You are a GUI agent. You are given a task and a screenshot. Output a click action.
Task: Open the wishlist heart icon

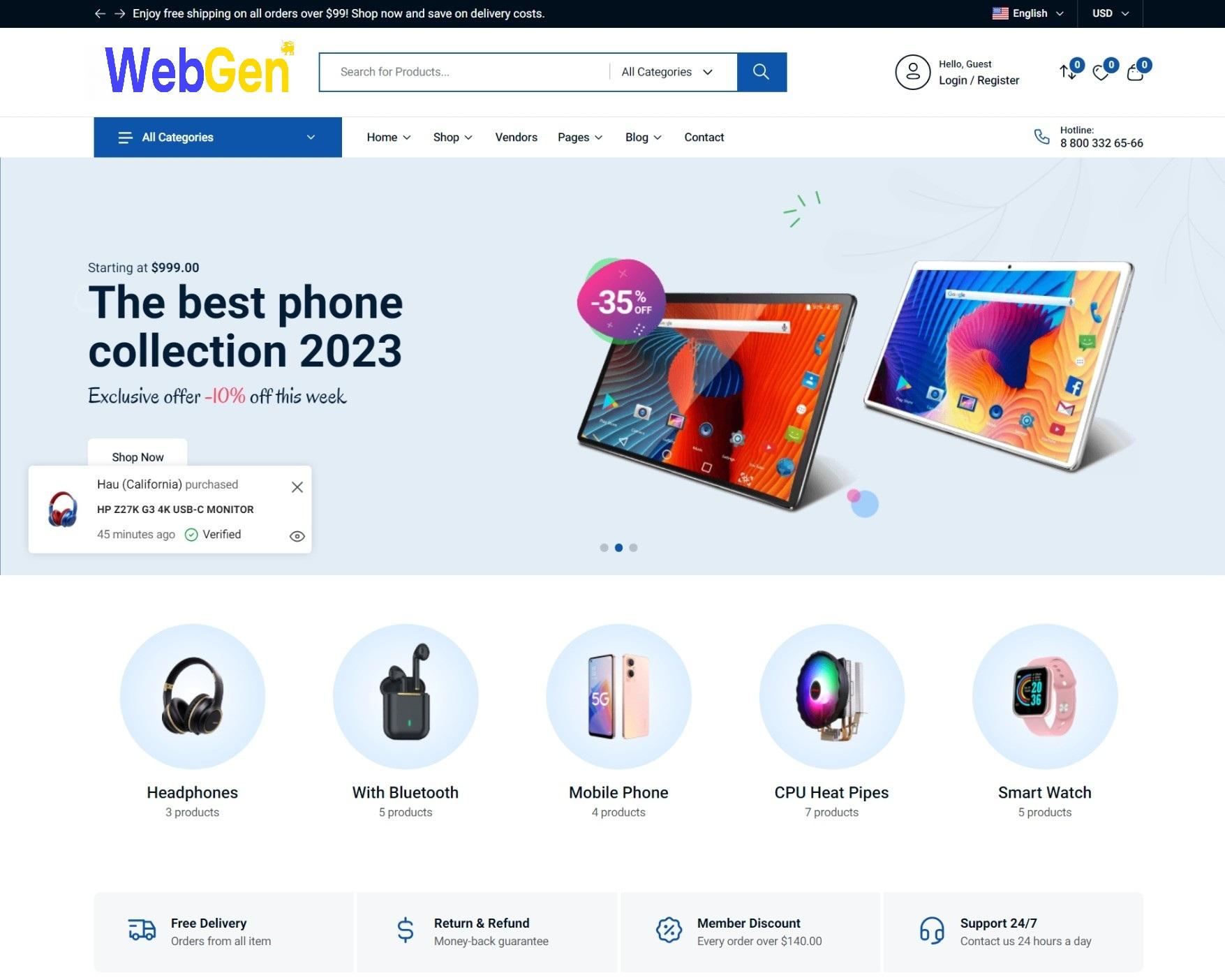1101,73
